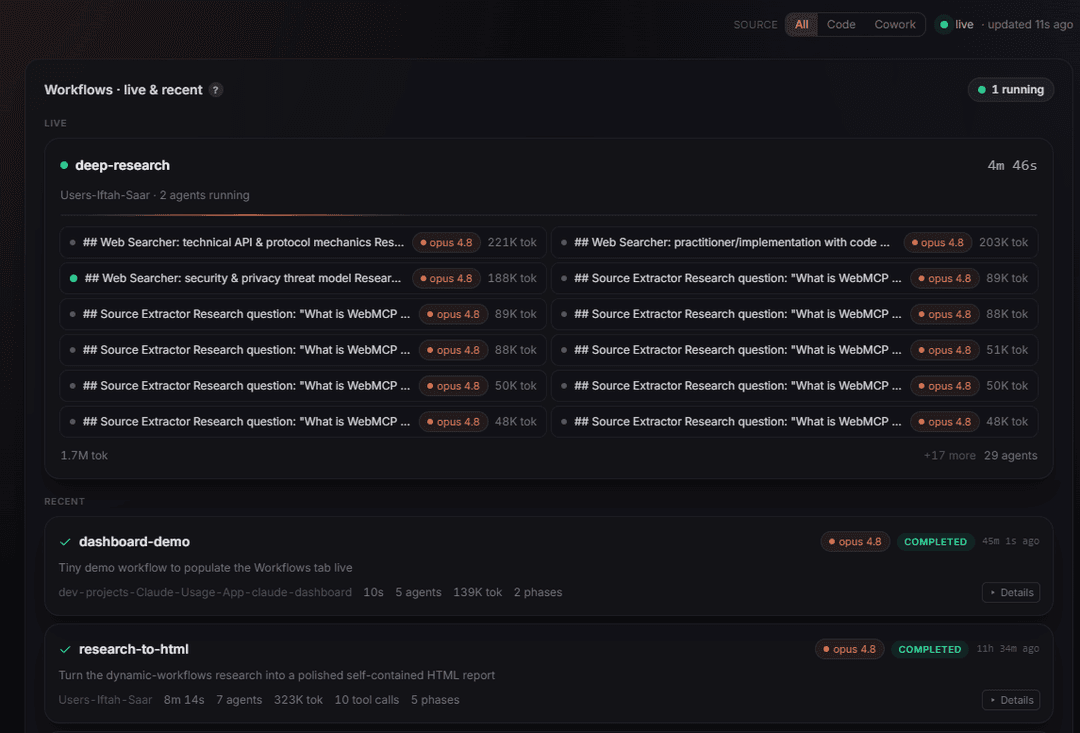Click "Turn the dynamic-workflows research" description
This screenshot has height=733, width=1080.
pos(277,675)
